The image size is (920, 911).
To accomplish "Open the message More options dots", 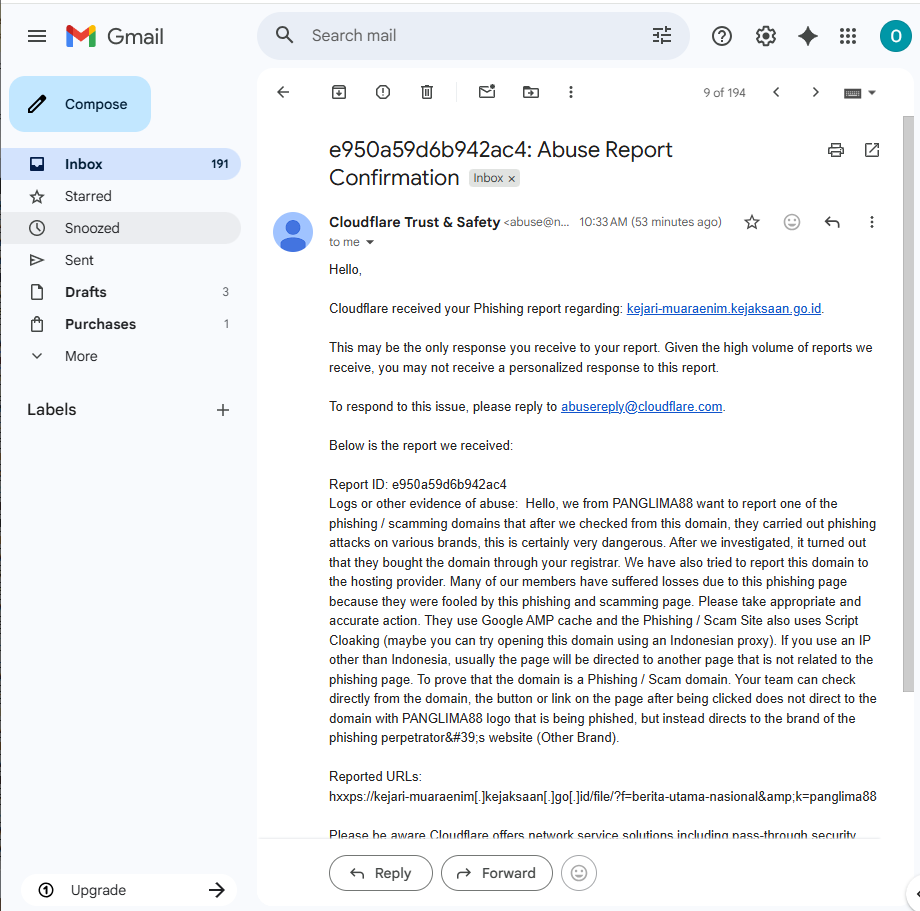I will [872, 222].
